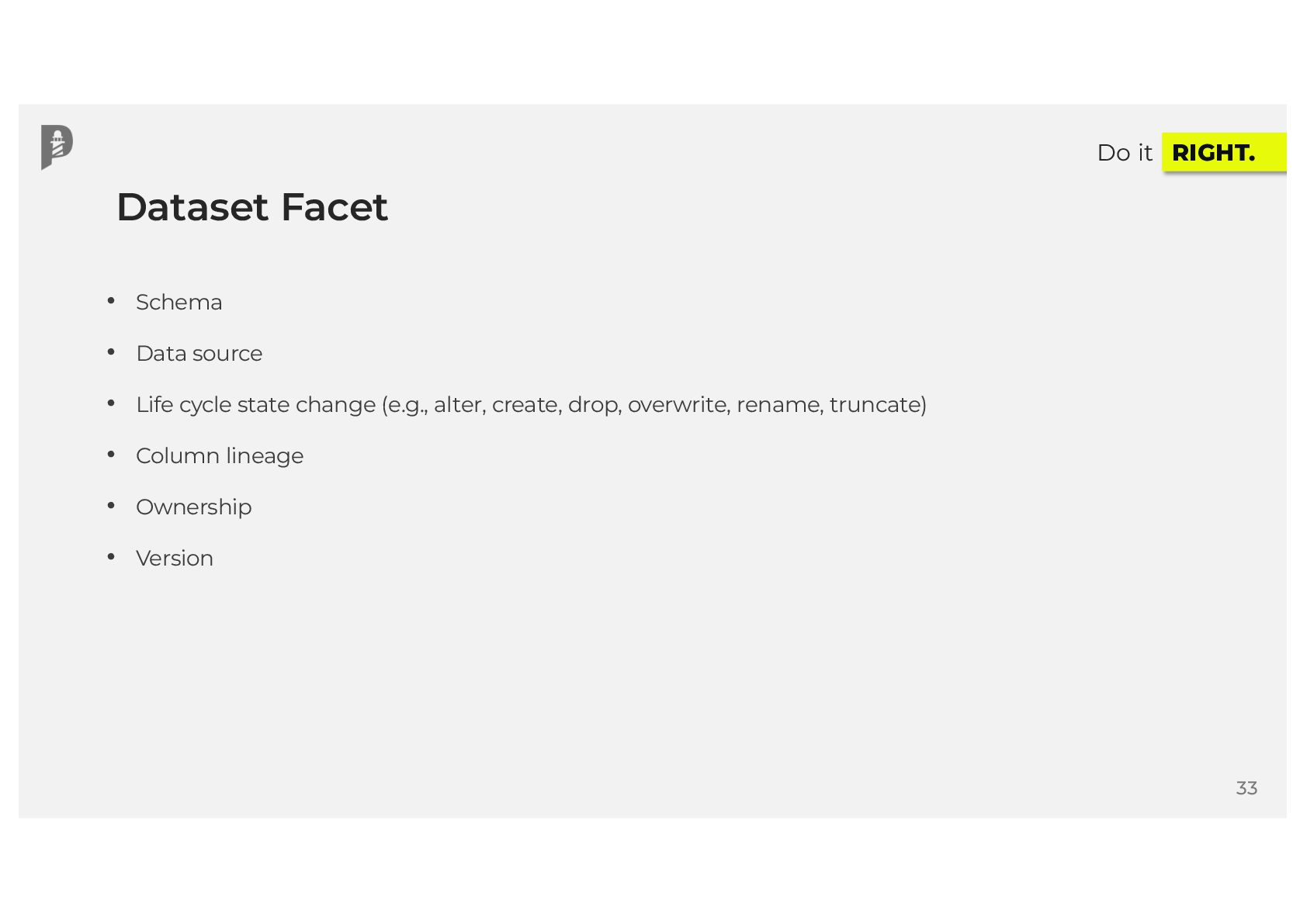1307x924 pixels.
Task: Click the bullet dot before Life cycle
Action: coord(111,403)
